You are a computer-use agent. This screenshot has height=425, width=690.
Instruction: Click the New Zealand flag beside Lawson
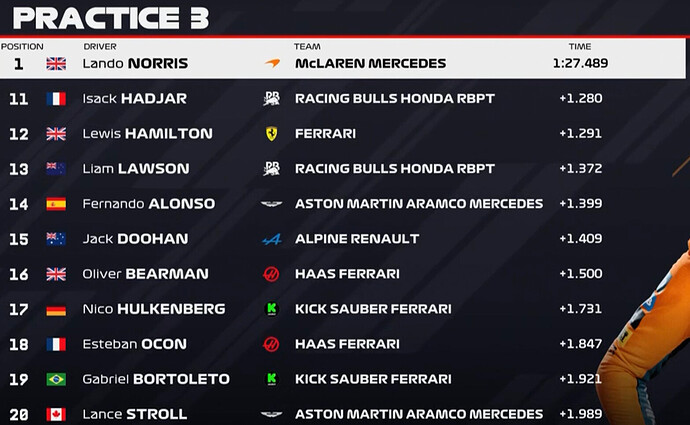56,169
